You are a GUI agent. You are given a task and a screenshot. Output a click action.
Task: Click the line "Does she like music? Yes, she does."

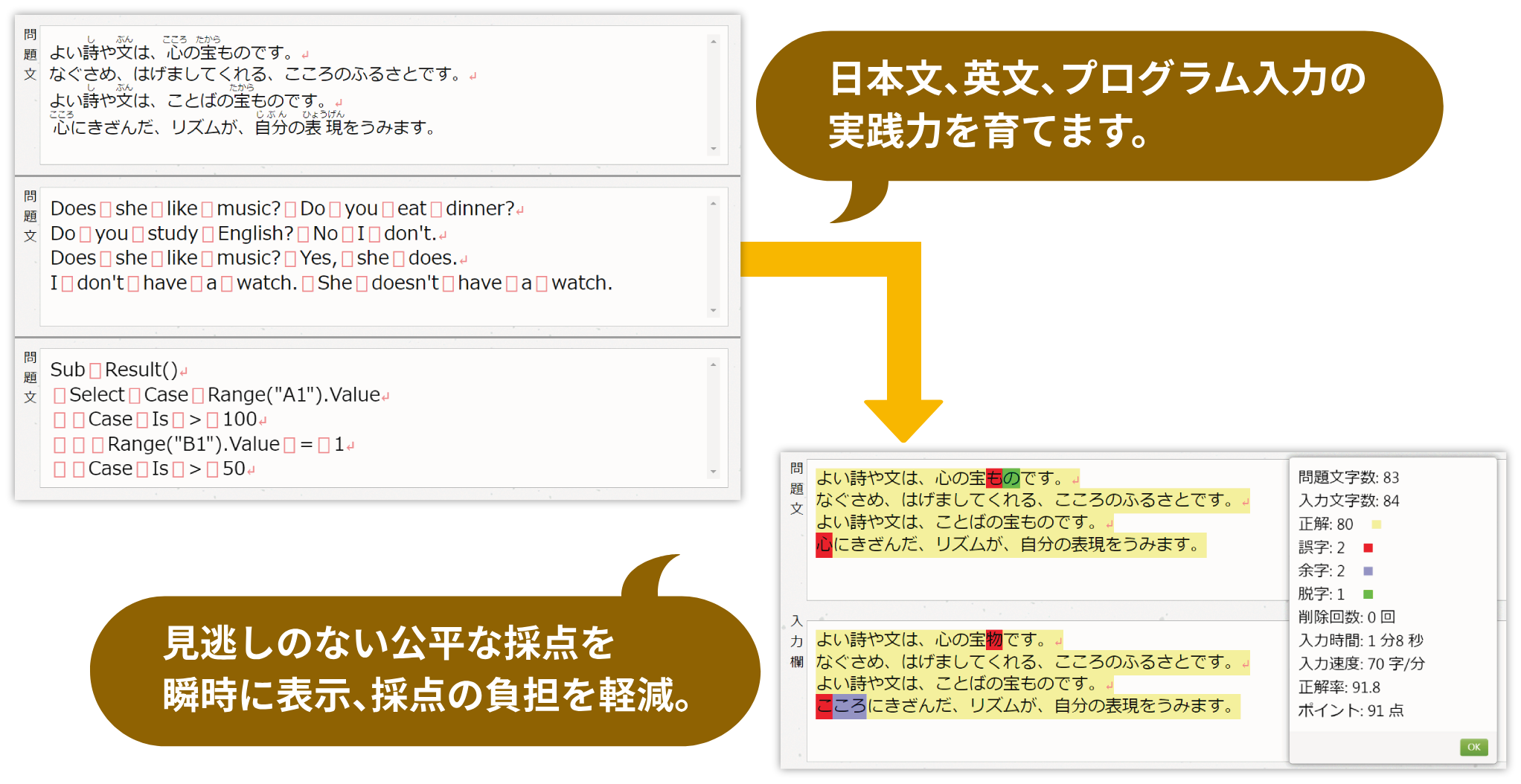259,258
